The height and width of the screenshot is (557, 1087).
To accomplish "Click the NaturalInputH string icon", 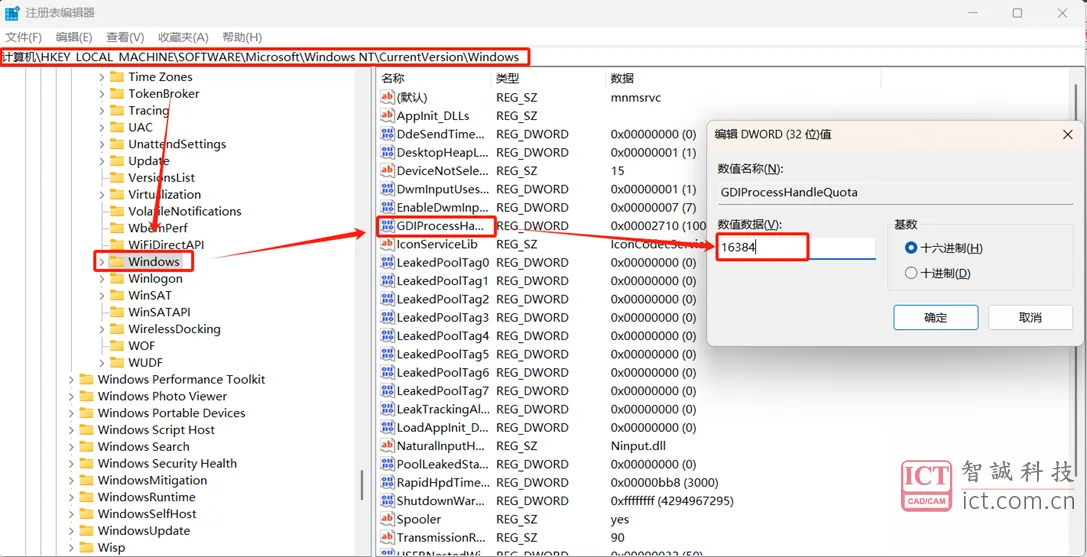I will click(388, 445).
